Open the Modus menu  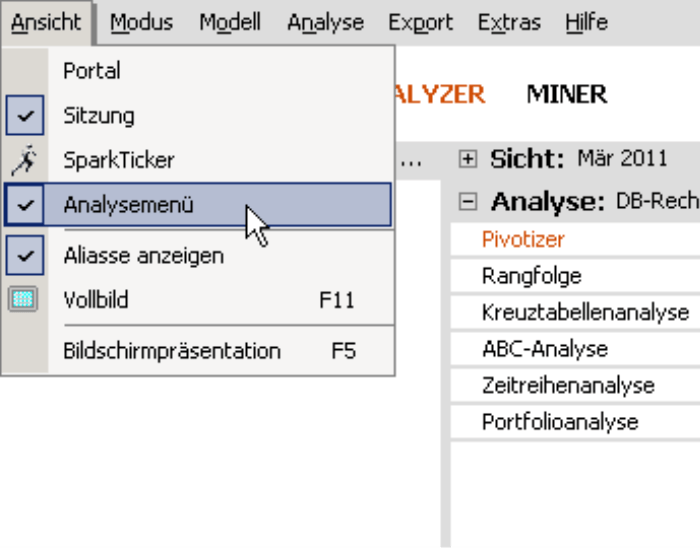[142, 22]
